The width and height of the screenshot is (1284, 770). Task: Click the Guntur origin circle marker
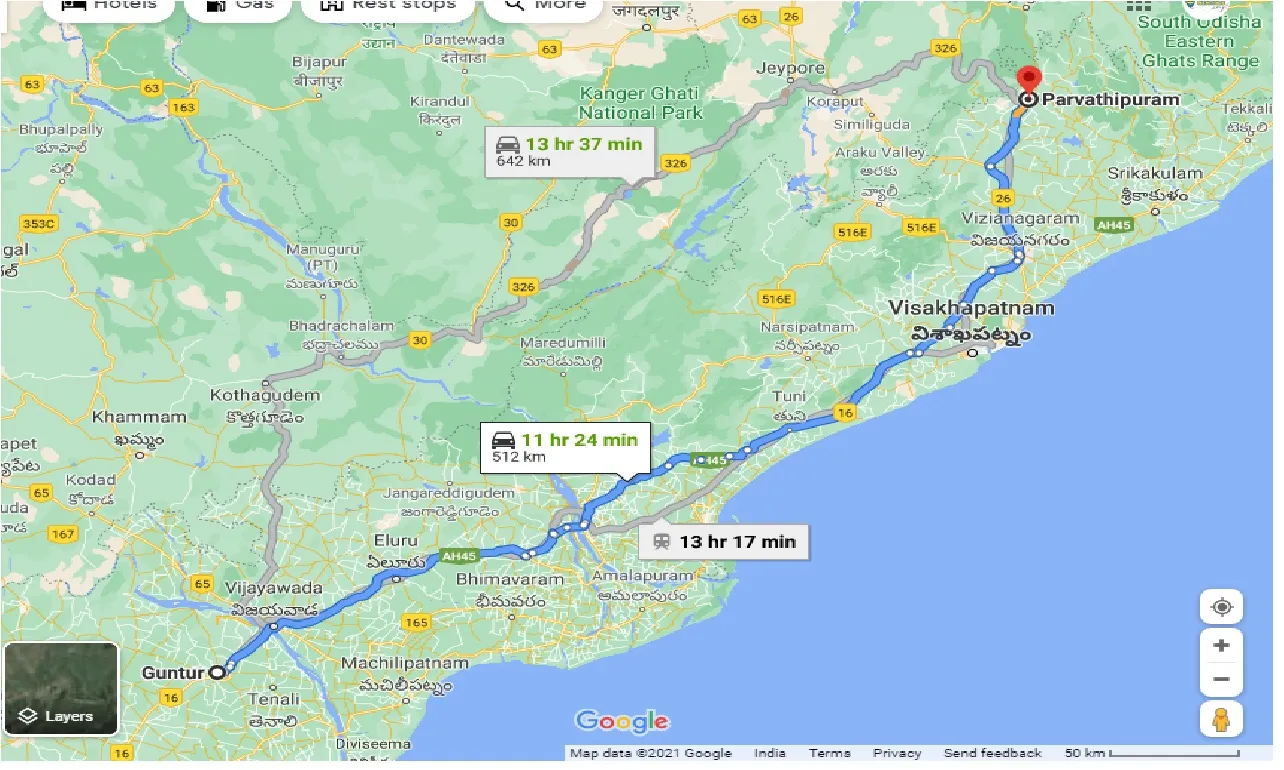[216, 673]
